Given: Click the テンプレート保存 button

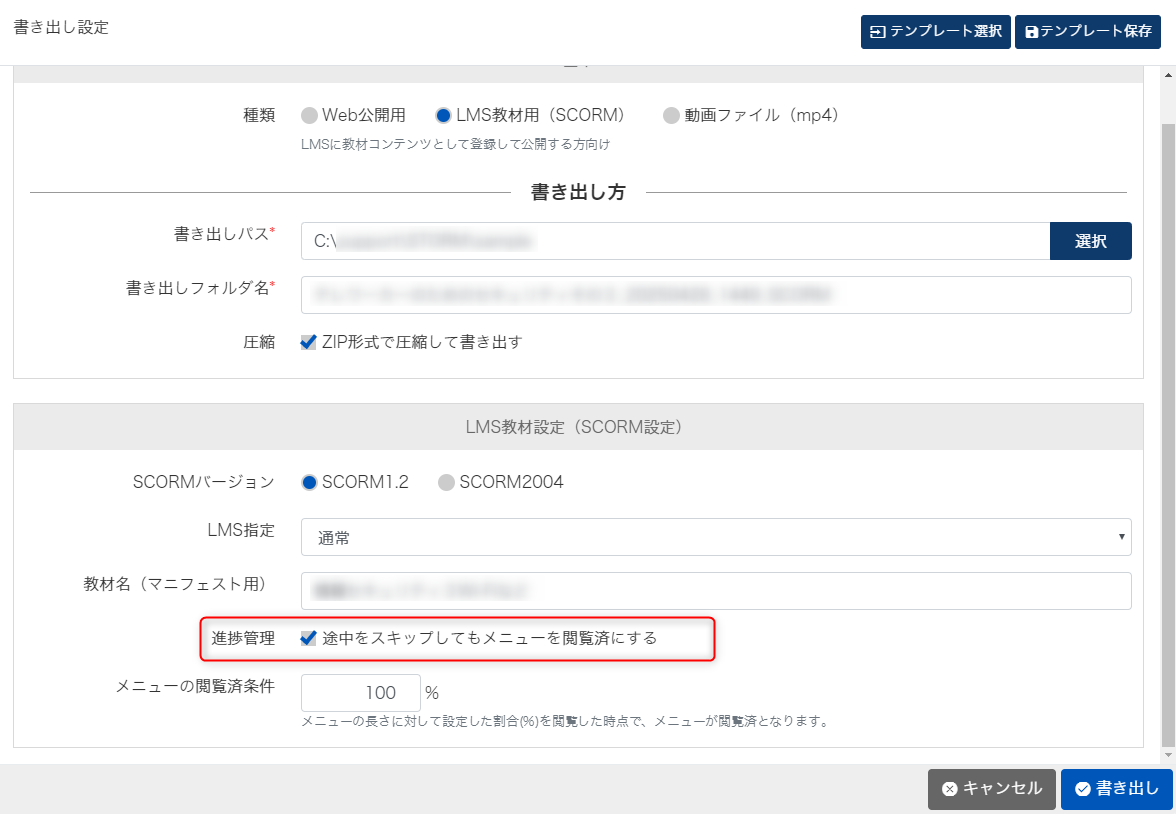Looking at the screenshot, I should (x=1087, y=31).
